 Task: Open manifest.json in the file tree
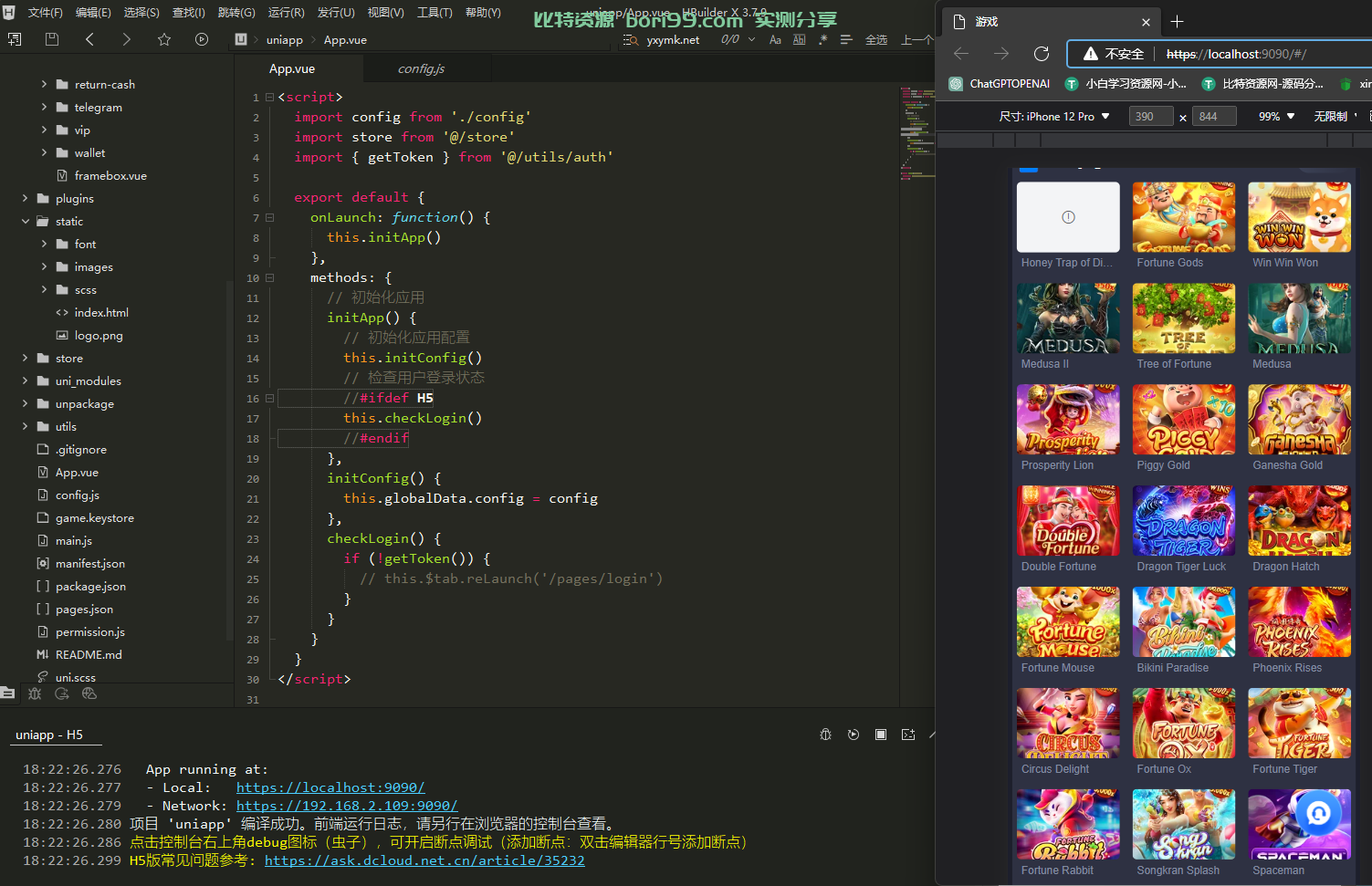[89, 563]
